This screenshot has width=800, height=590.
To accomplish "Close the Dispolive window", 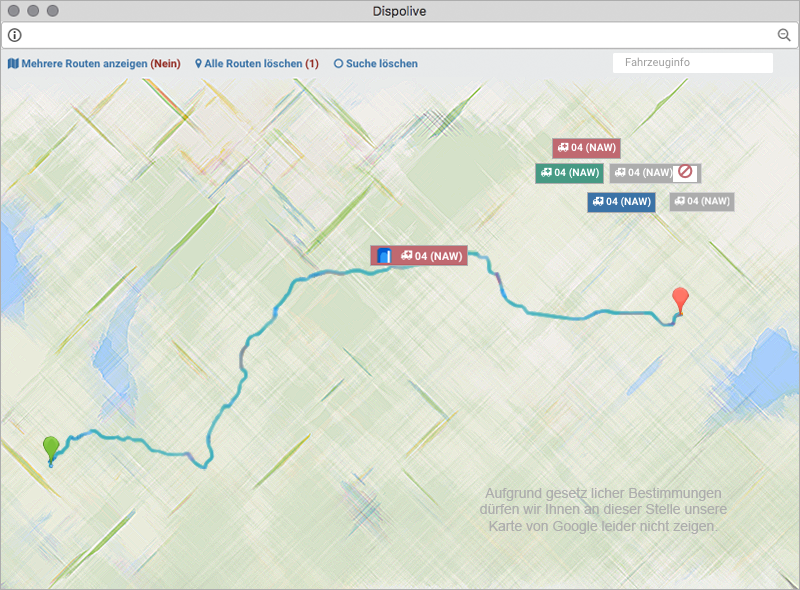I will tap(14, 11).
